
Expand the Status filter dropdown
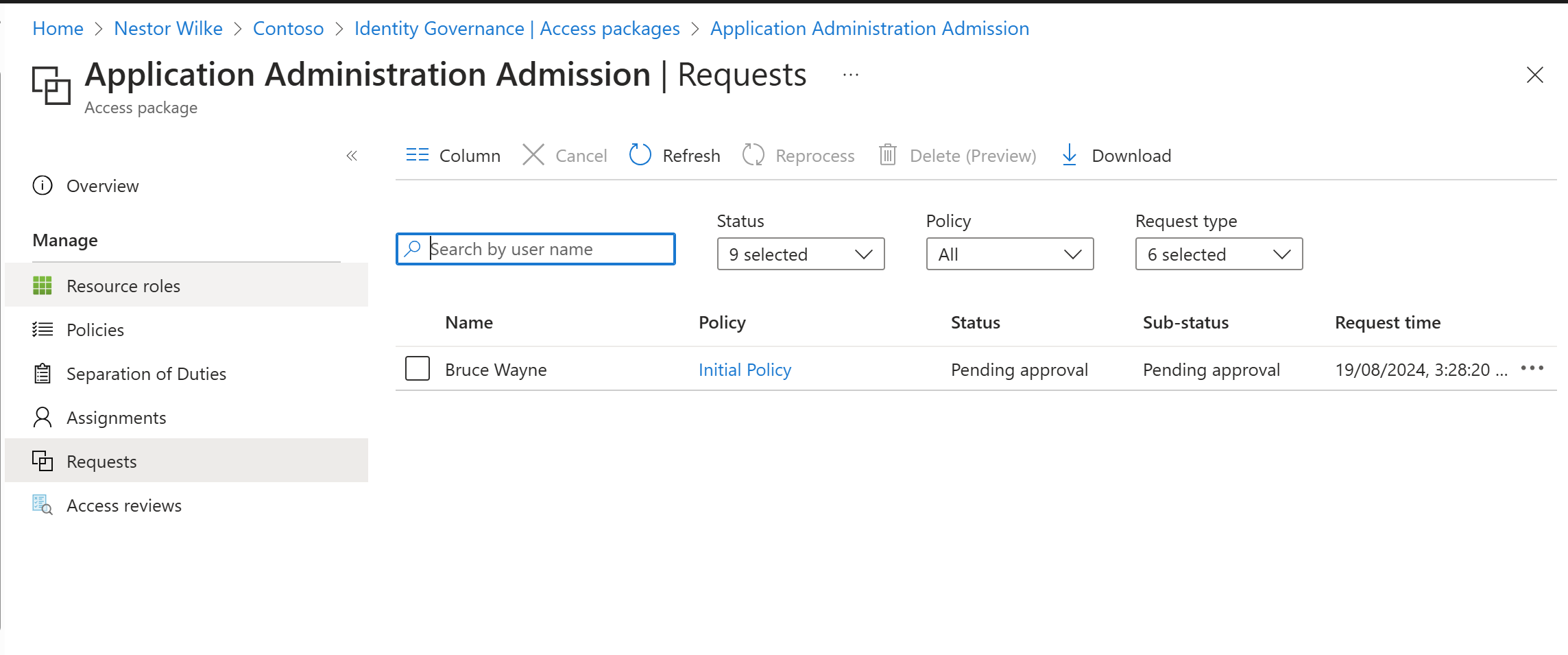point(800,254)
